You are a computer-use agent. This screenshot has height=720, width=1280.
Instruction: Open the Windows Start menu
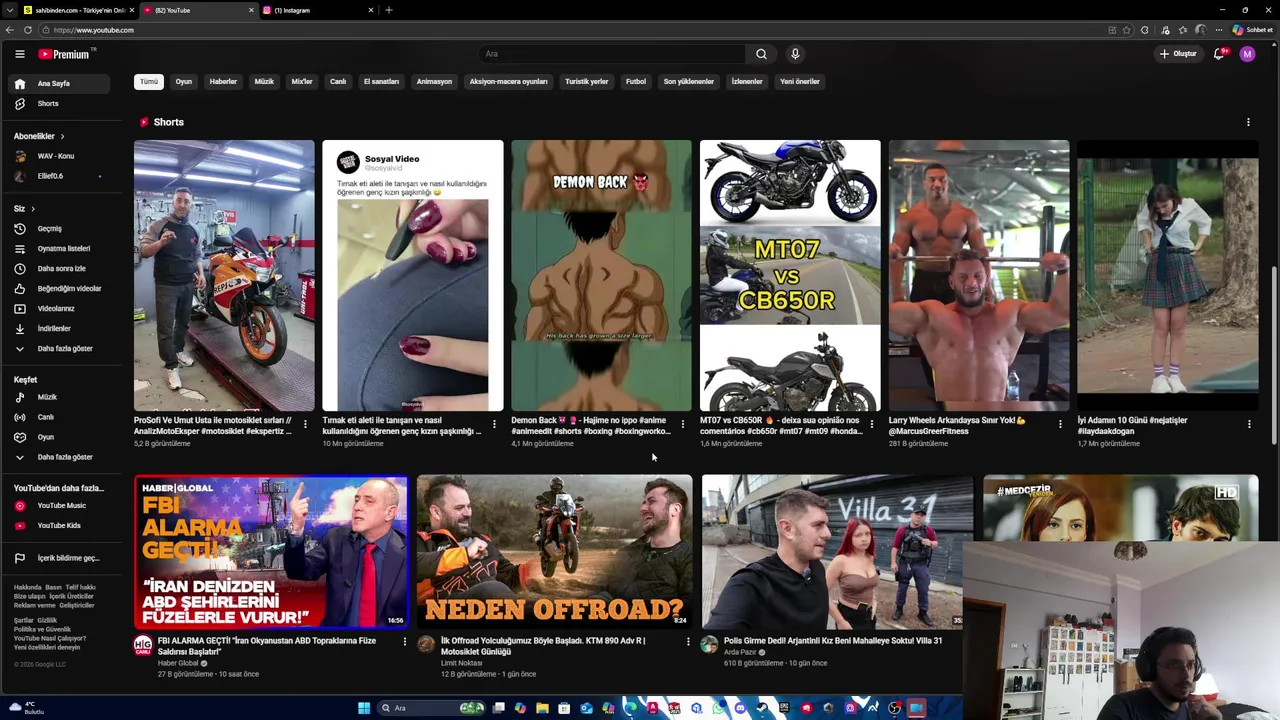coord(364,708)
